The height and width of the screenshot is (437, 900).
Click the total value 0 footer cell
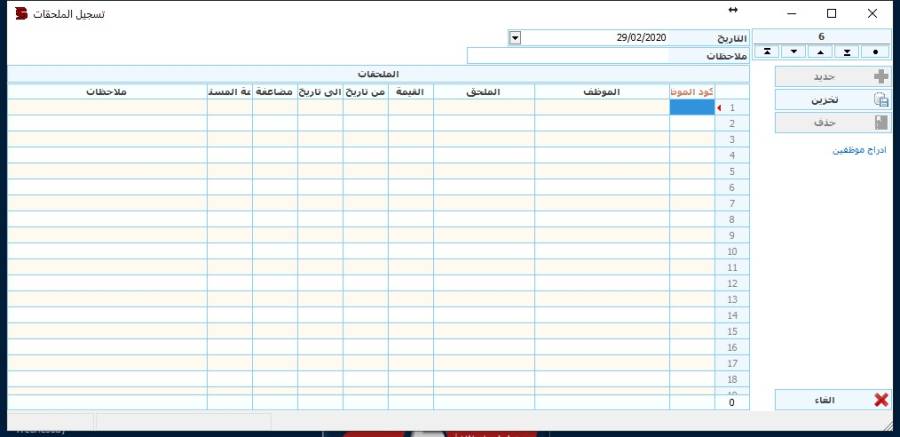[732, 403]
